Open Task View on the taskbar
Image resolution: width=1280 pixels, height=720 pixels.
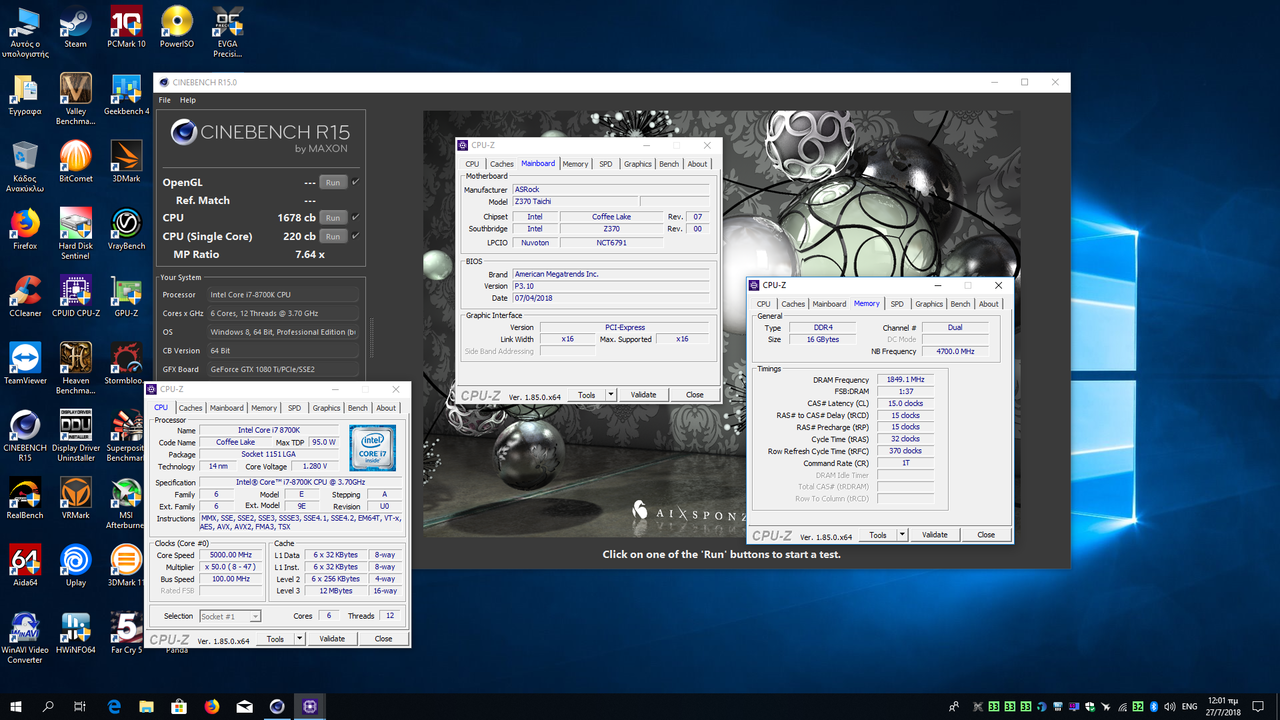(81, 706)
